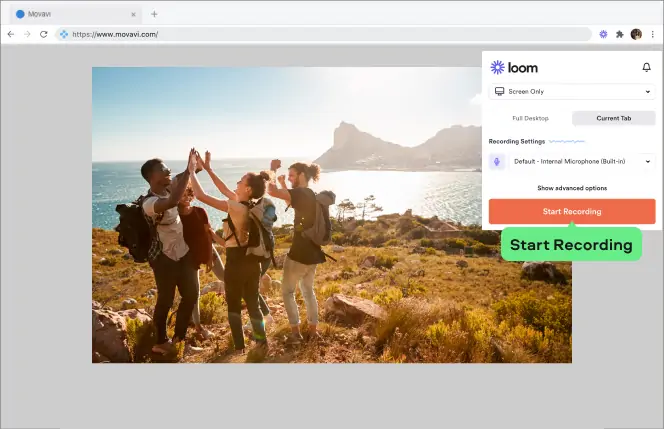
Task: Open a new tab with plus button
Action: pyautogui.click(x=154, y=14)
